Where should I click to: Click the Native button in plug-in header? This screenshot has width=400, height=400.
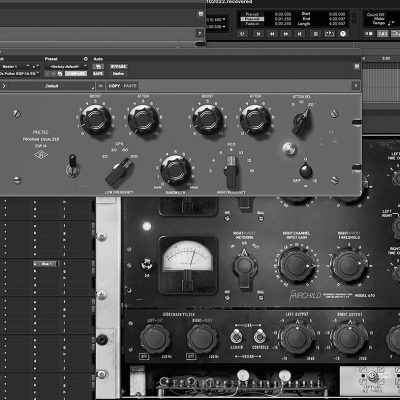tap(118, 73)
